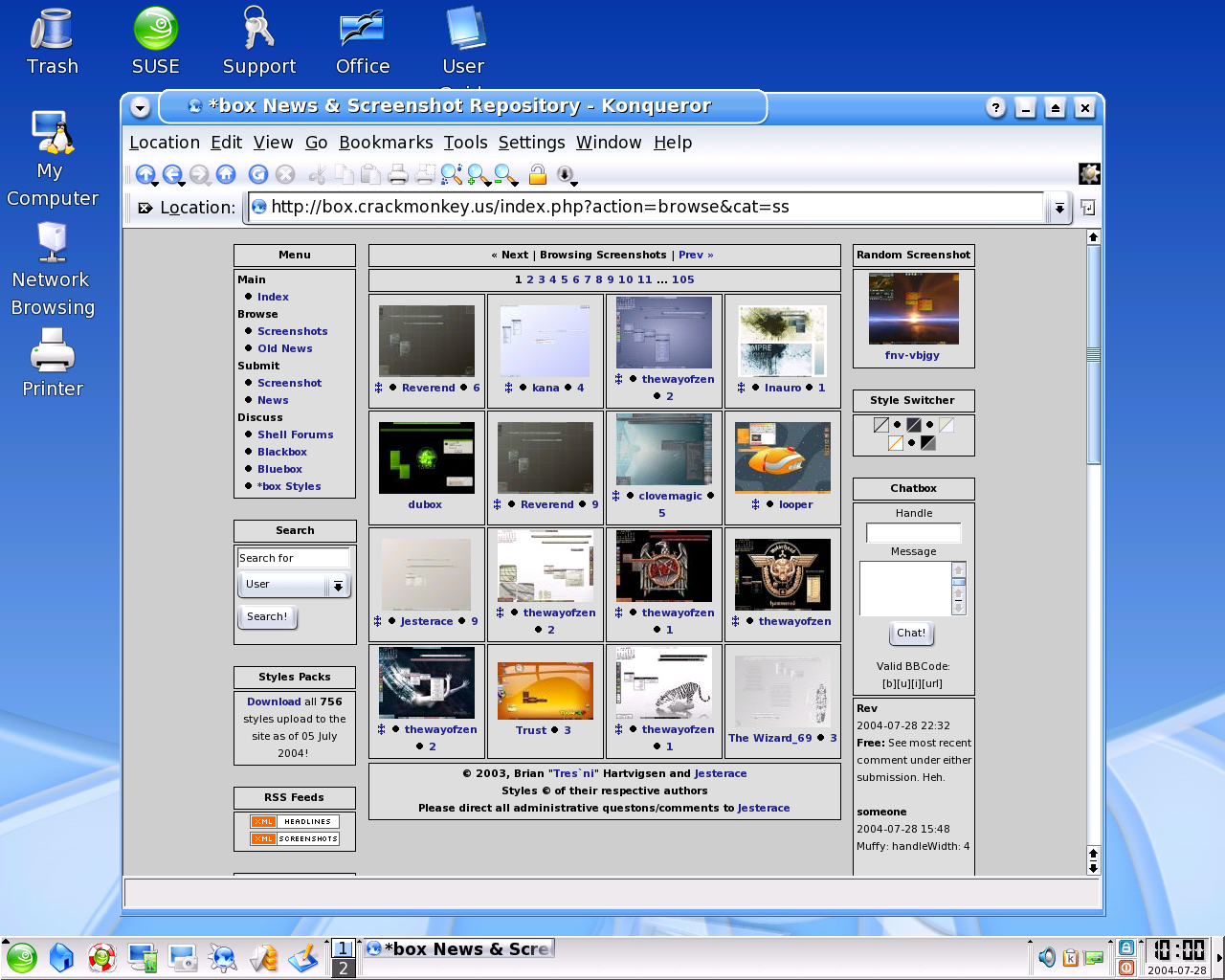Open Klipper clipboard tray icon
The width and height of the screenshot is (1225, 980).
point(1071,957)
